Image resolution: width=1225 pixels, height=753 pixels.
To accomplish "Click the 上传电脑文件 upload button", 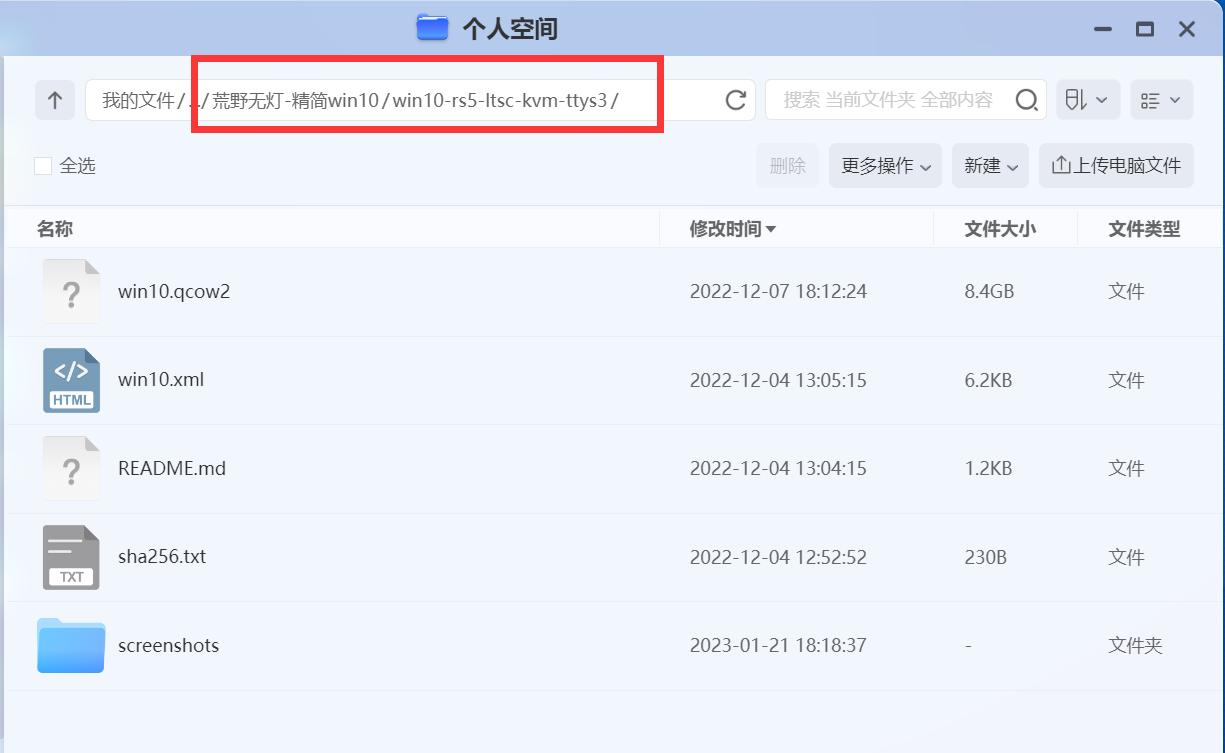I will pos(1117,165).
